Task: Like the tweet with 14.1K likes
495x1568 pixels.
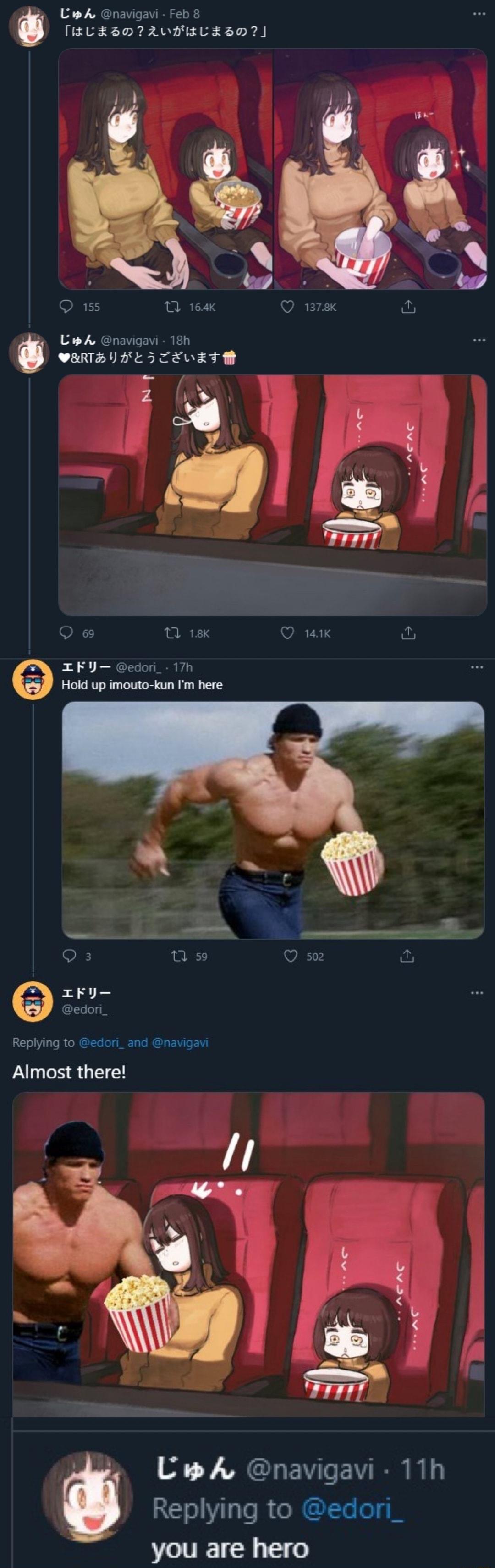Action: click(x=287, y=633)
